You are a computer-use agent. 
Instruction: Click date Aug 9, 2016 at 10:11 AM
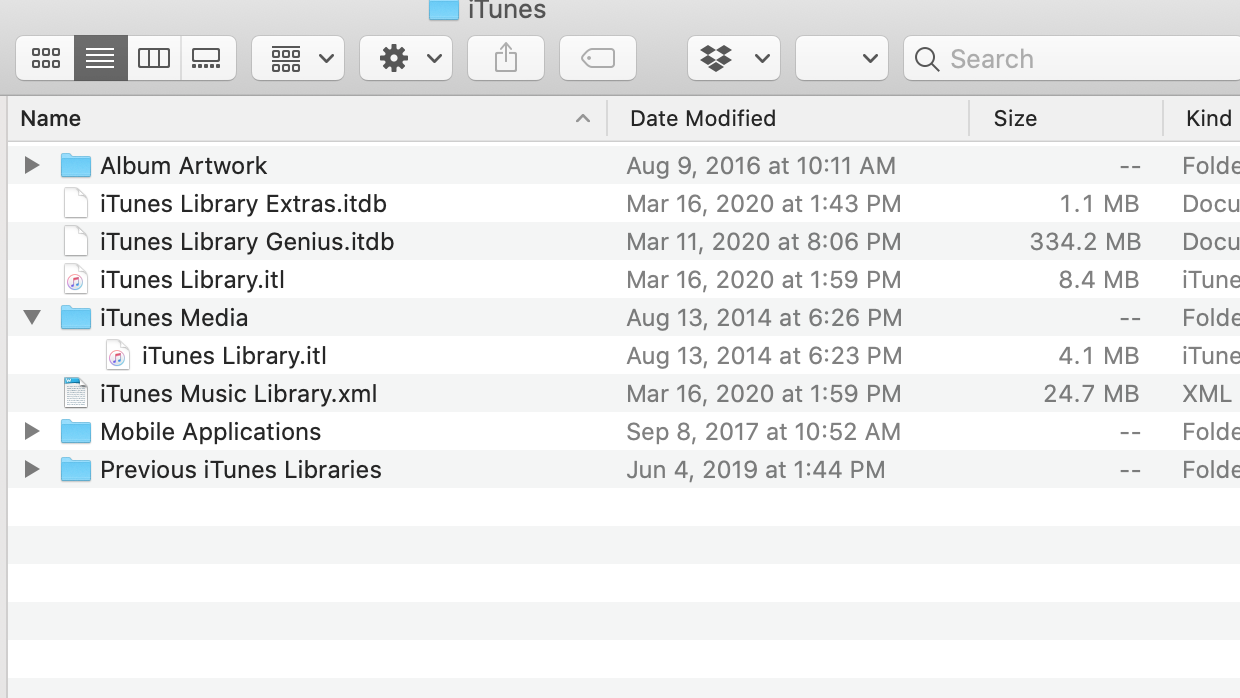761,165
